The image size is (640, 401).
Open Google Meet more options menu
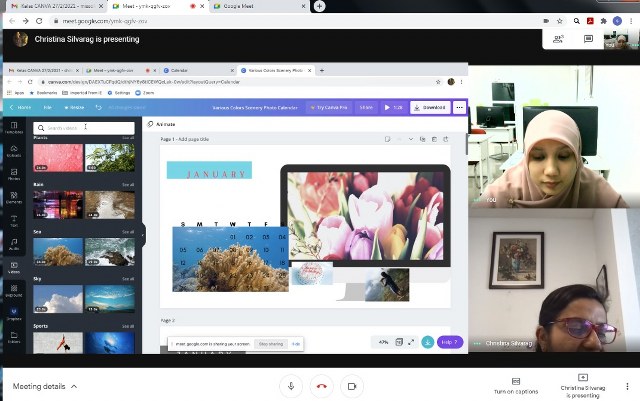[627, 386]
